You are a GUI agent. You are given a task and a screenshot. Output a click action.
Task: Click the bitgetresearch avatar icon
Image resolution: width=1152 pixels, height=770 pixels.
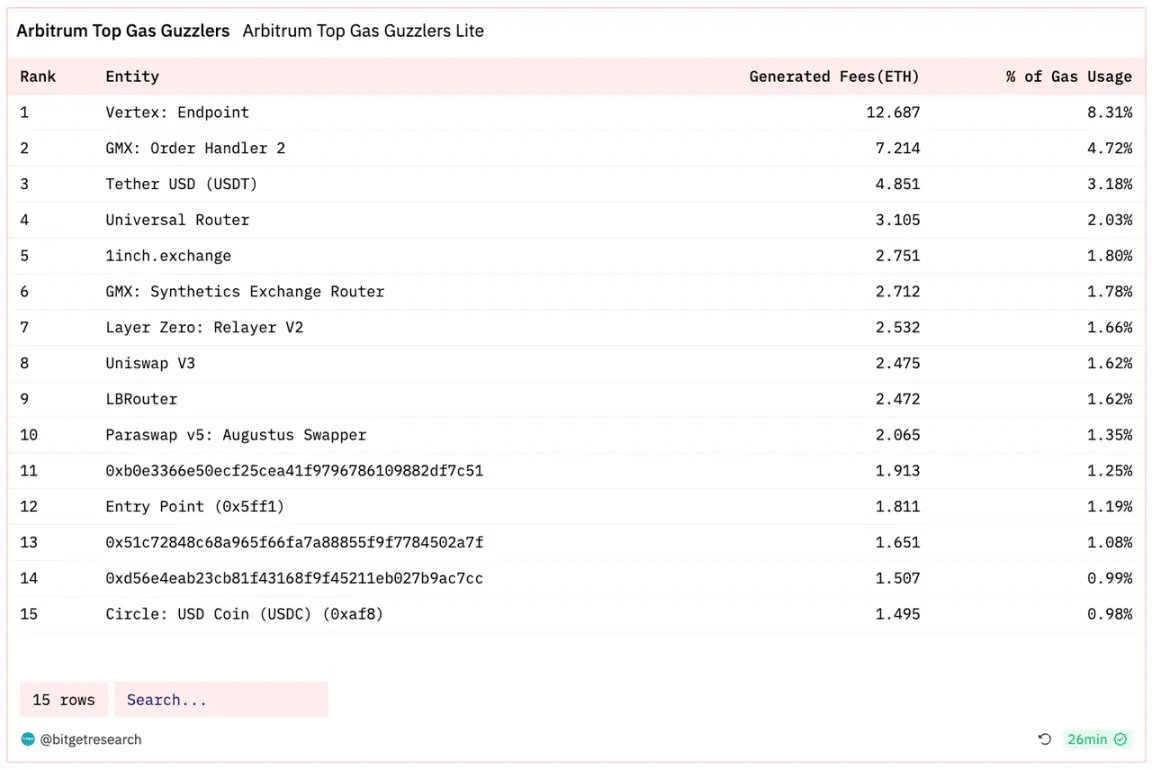coord(27,739)
